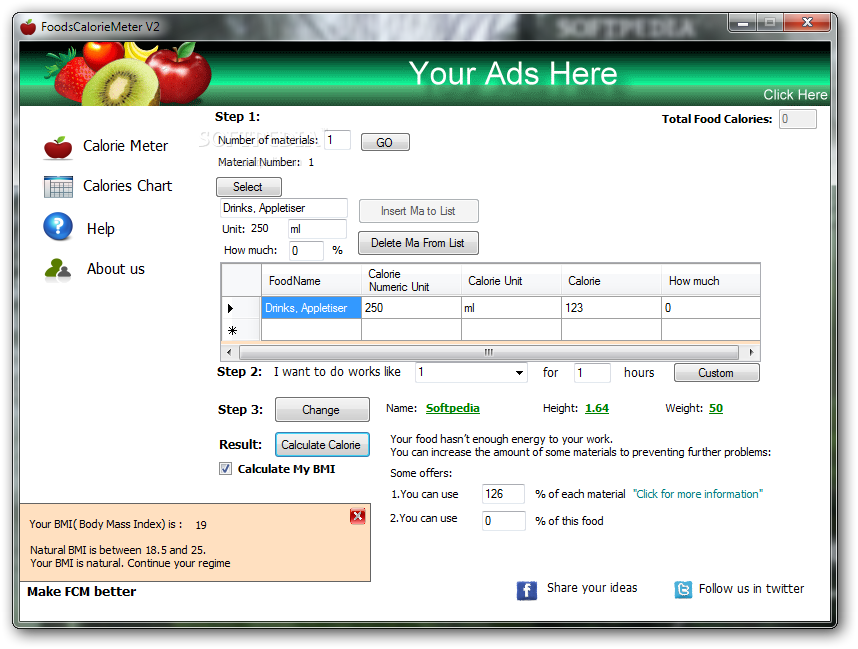This screenshot has height=649, width=858.
Task: Click the height value 1.64 link
Action: tap(597, 408)
